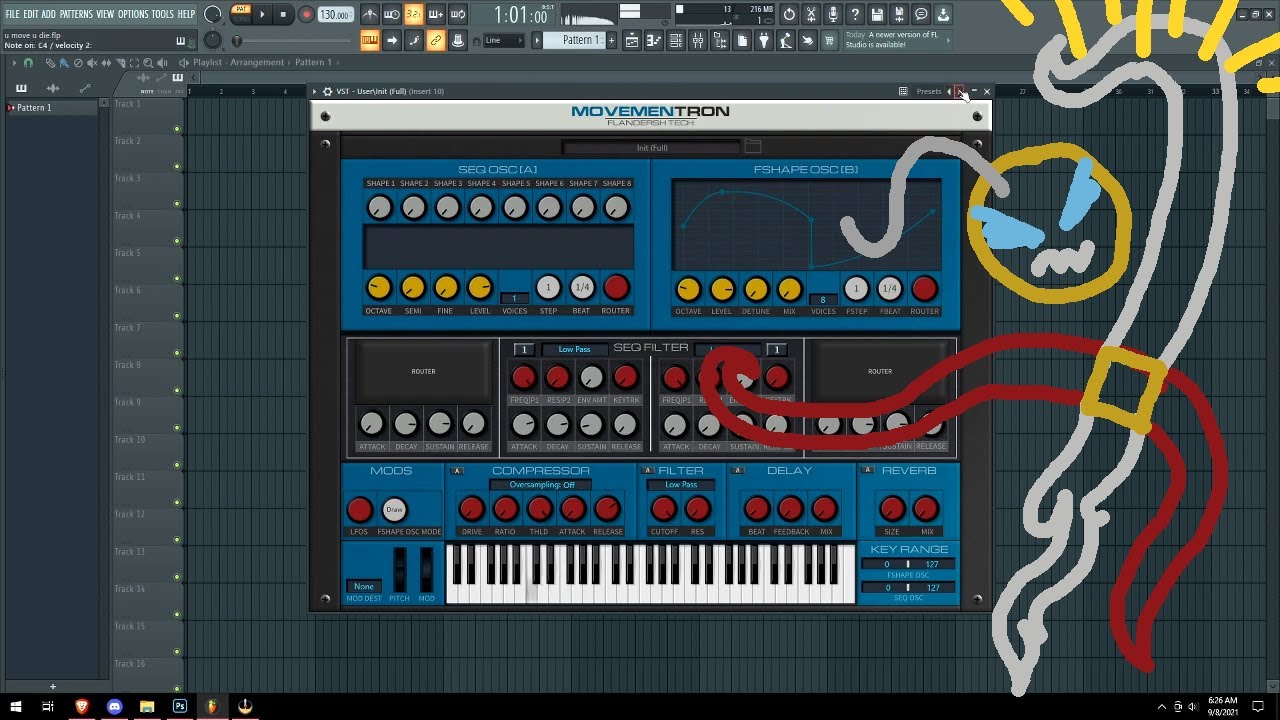This screenshot has width=1280, height=720.
Task: Go to previous preset arrow
Action: (949, 91)
